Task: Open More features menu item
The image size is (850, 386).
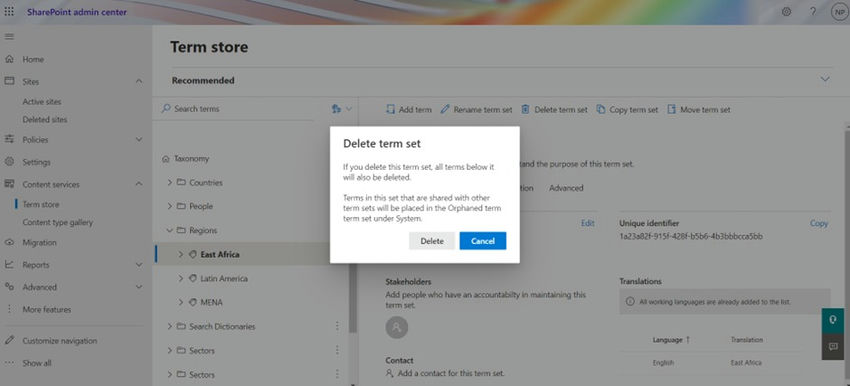Action: click(x=47, y=310)
